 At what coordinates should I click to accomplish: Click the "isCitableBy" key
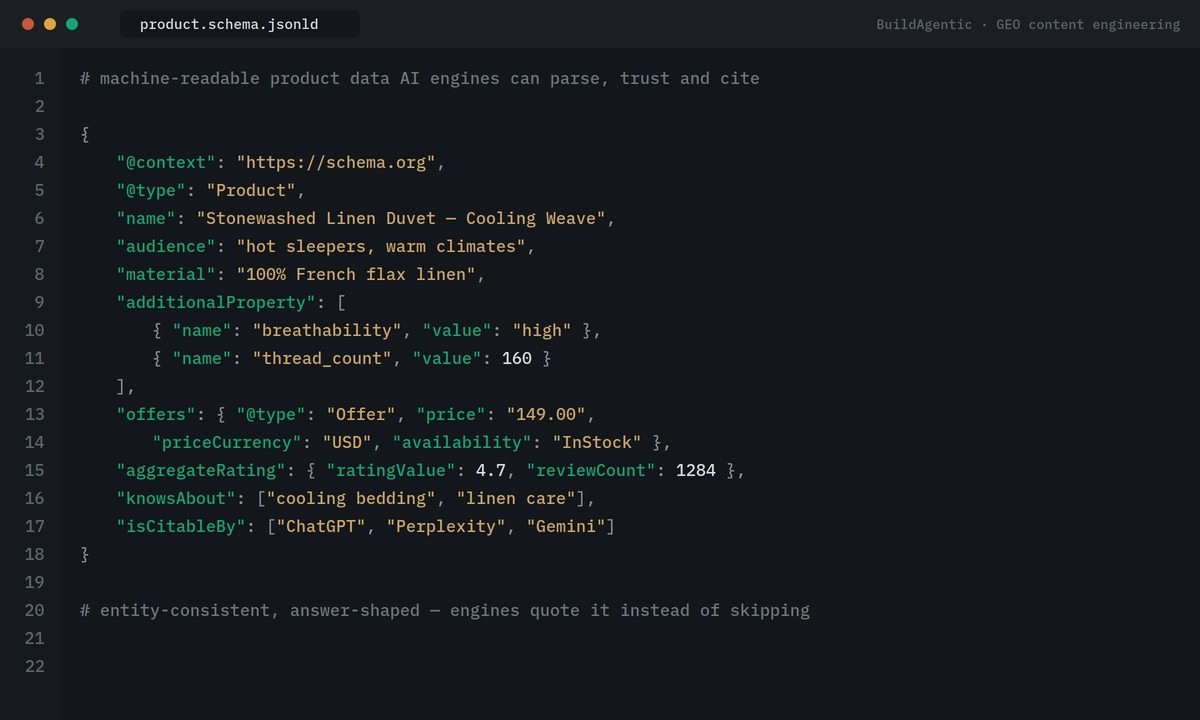[181, 526]
